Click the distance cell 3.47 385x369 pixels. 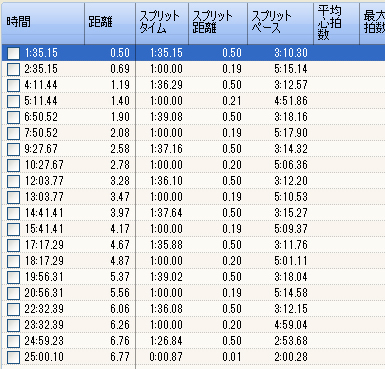click(120, 197)
